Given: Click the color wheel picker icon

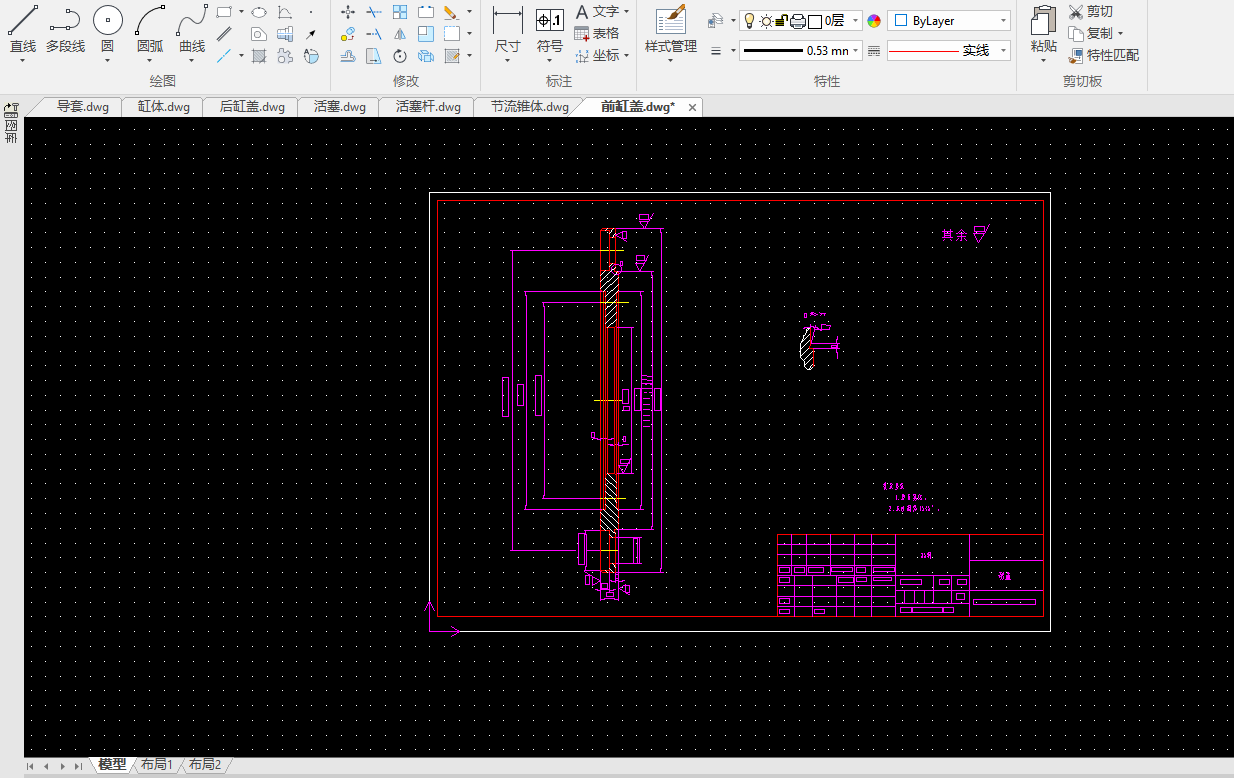Looking at the screenshot, I should coord(874,21).
